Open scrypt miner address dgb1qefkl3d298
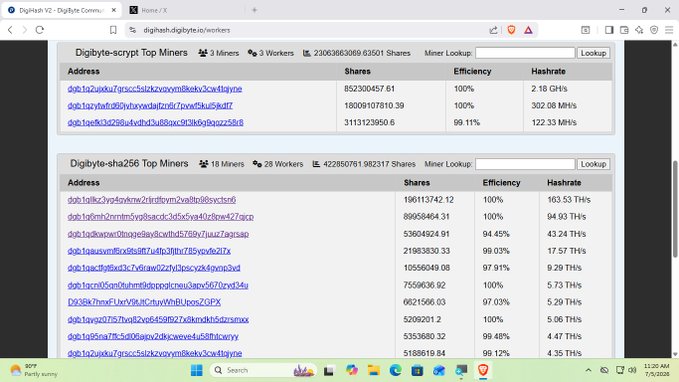 [155, 123]
